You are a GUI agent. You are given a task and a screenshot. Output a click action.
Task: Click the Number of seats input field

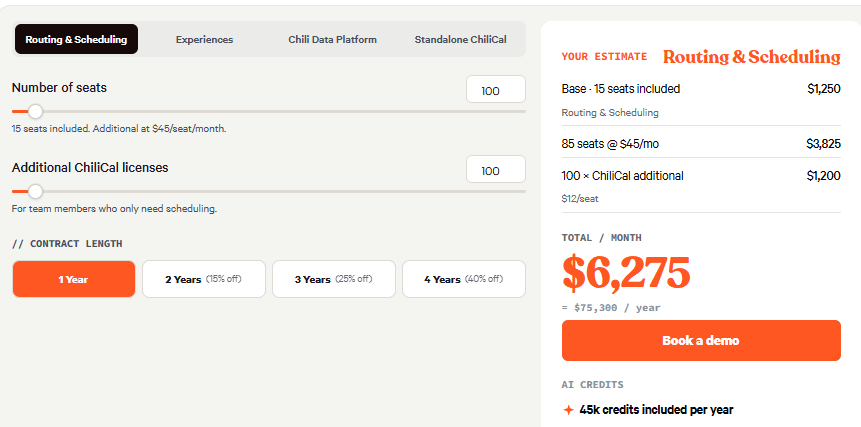click(x=496, y=89)
